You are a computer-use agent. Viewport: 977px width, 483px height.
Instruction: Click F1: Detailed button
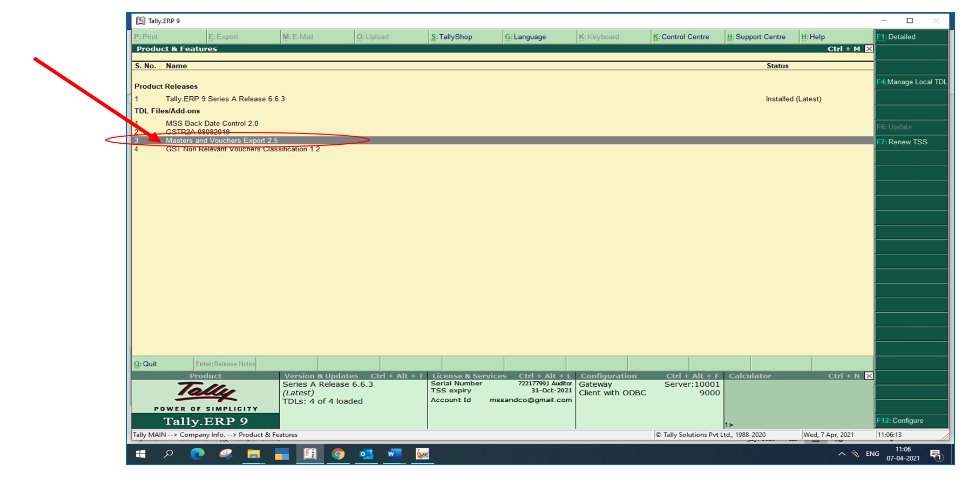coord(912,37)
